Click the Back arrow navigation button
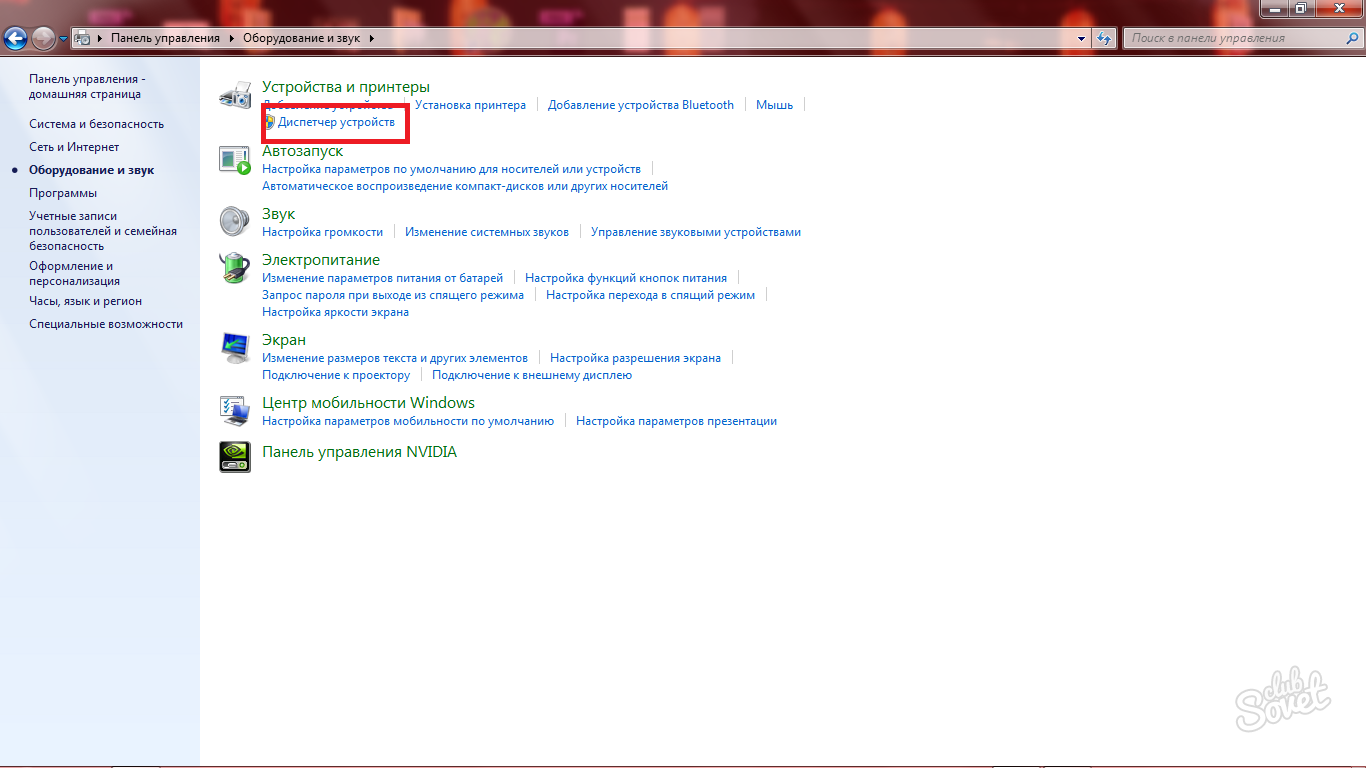Screen dimensions: 1366x768 pos(15,39)
